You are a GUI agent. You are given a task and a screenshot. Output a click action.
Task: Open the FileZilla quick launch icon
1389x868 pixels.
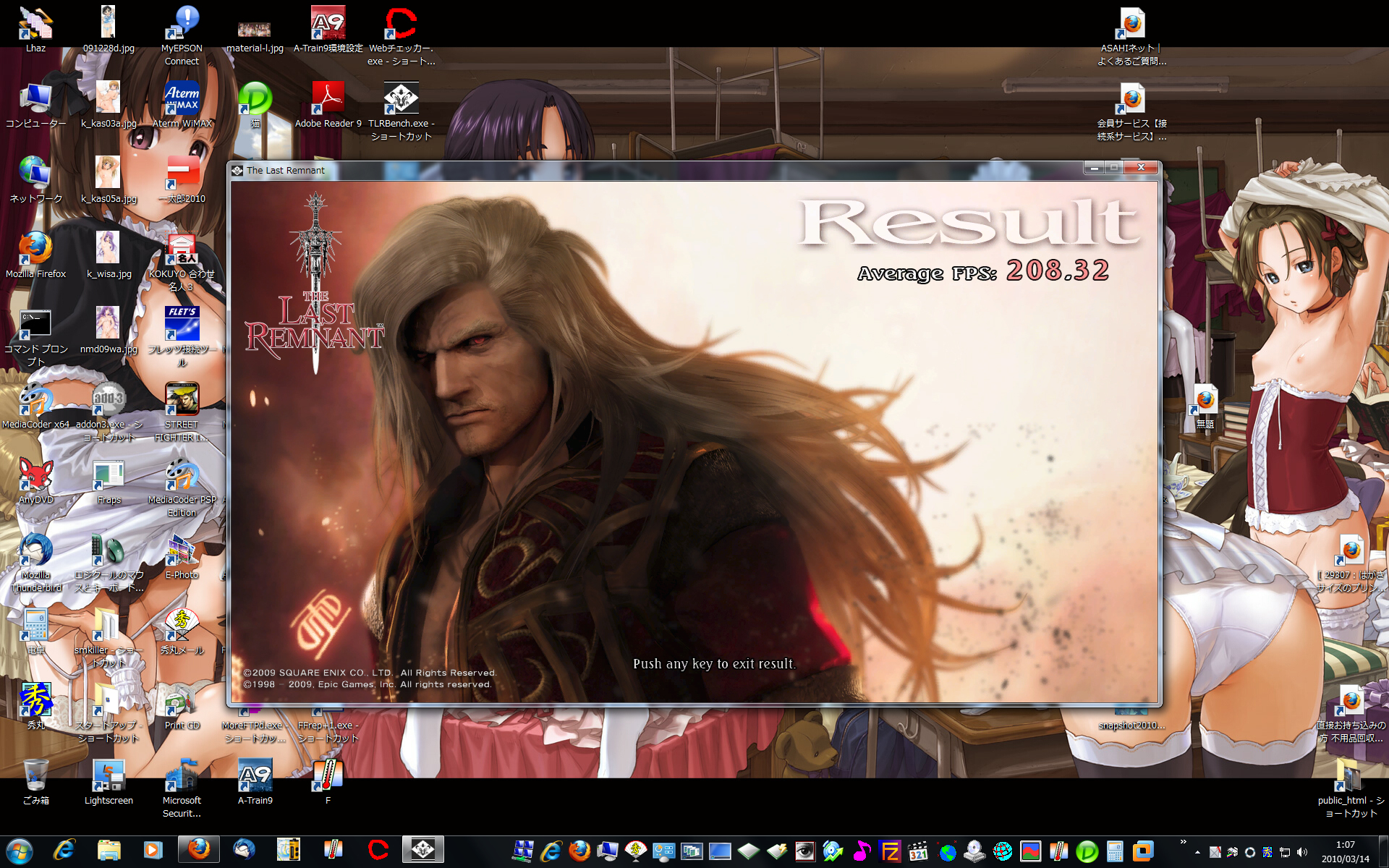click(889, 851)
